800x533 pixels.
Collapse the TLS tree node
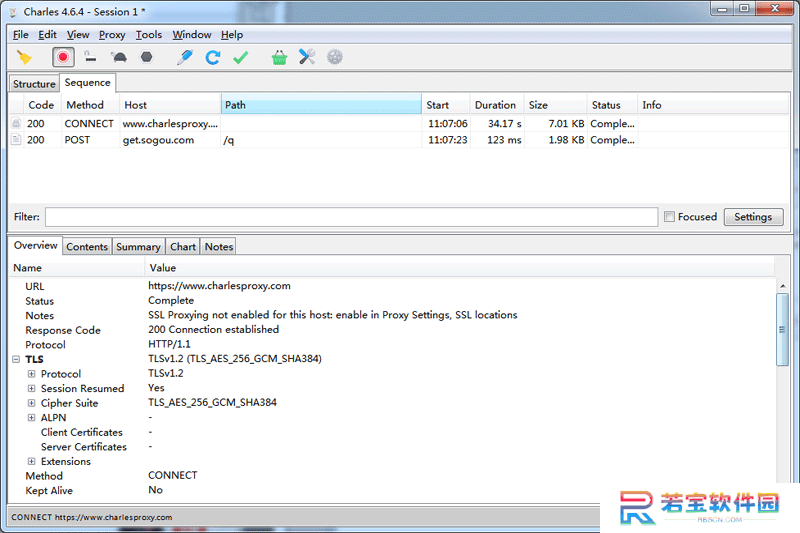16,360
